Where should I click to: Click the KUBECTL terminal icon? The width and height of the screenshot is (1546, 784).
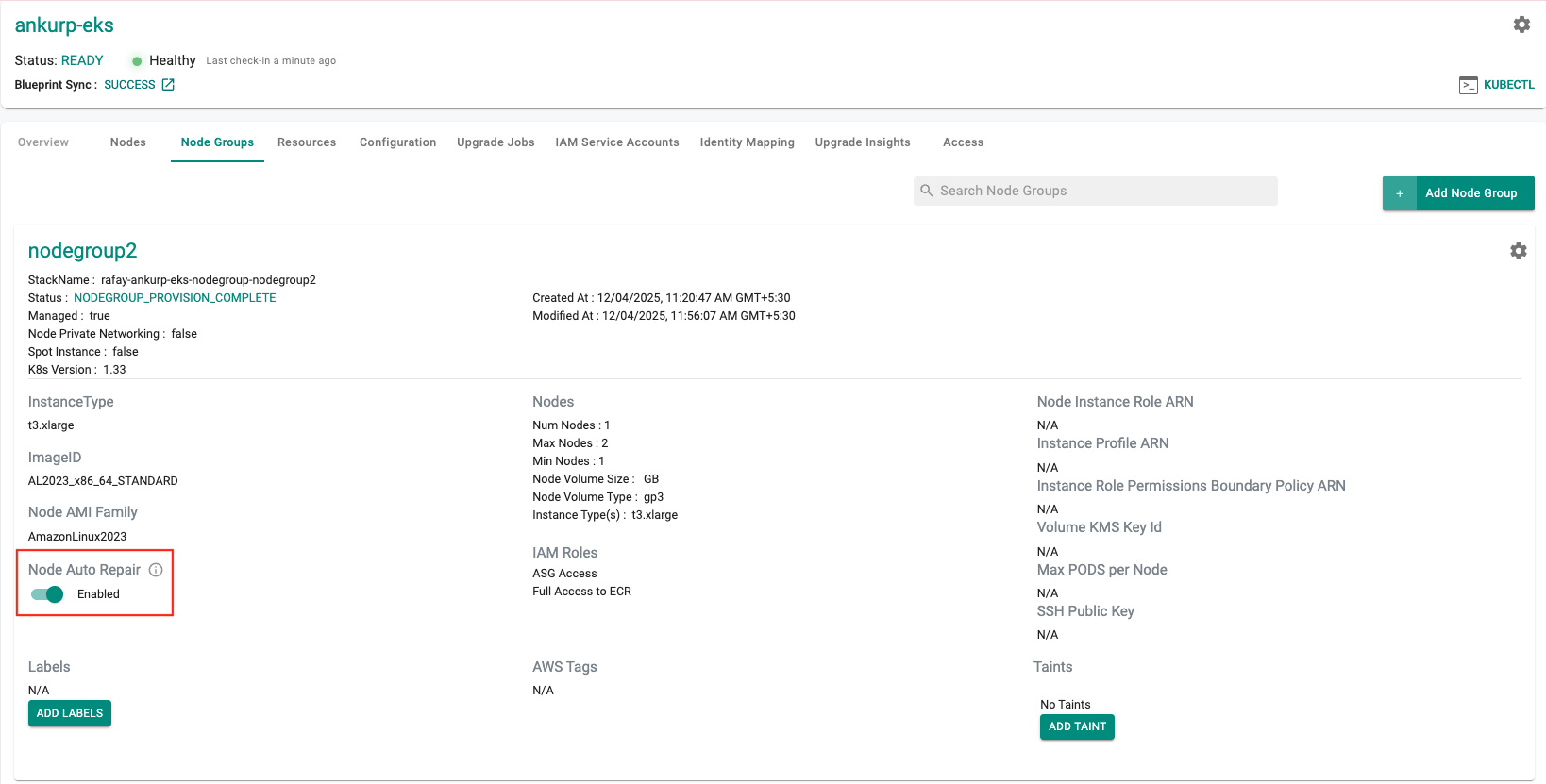(1468, 85)
